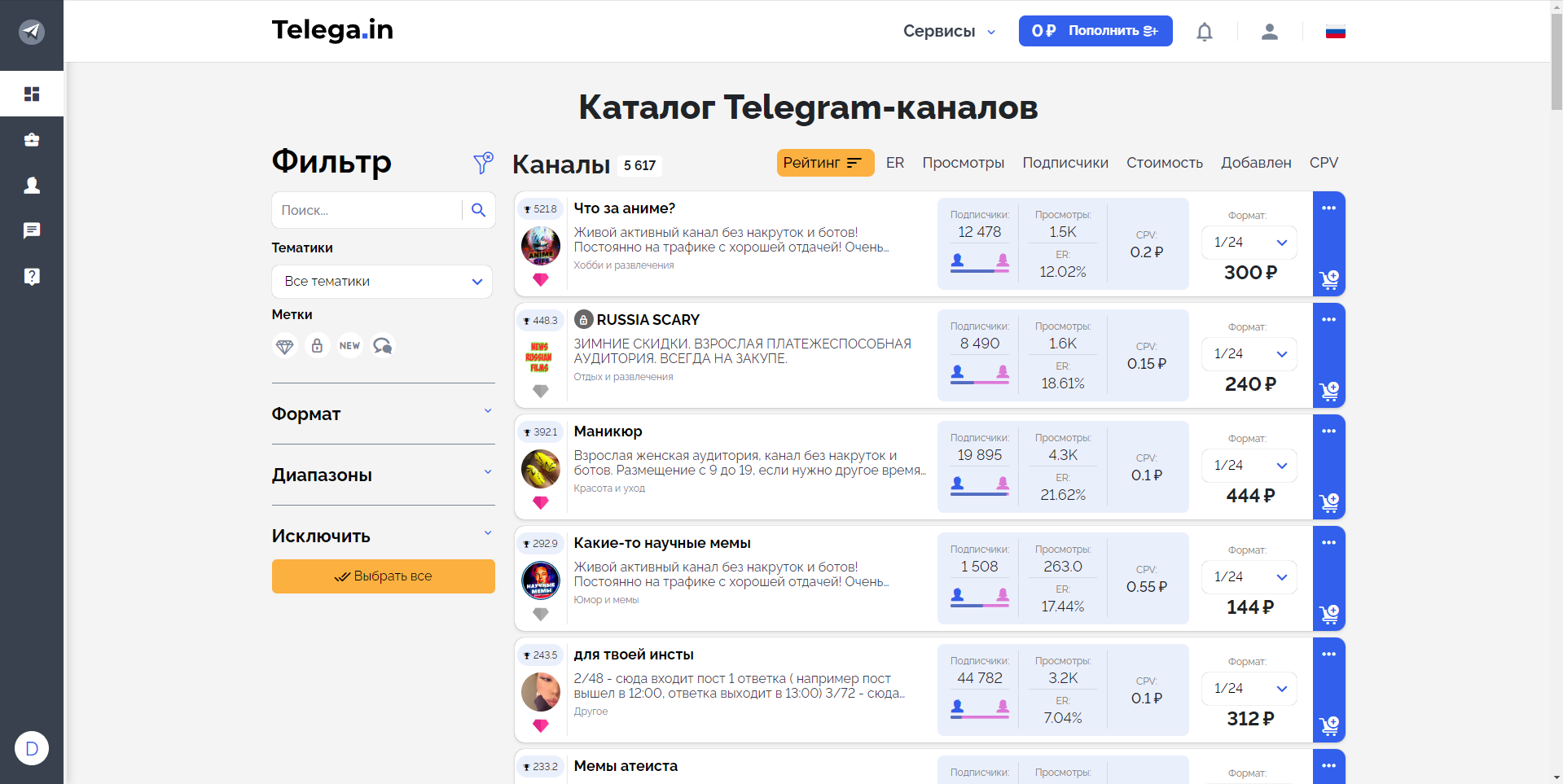Open channel 'Мемы атеиста' title
Screen dimensions: 1563x784
(x=626, y=766)
